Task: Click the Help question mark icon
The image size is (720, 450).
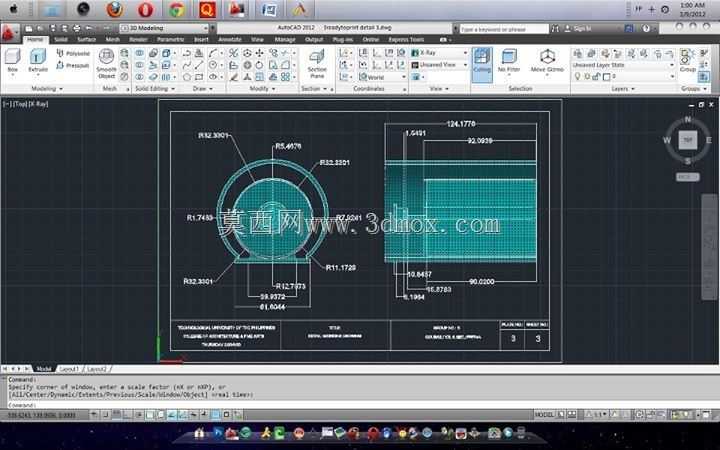Action: [646, 28]
